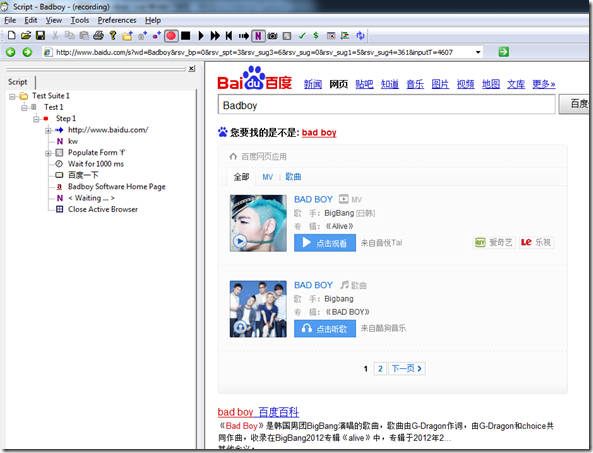Click the gray form icon next to the camera
Screen dimensions: 593x453
(287, 36)
